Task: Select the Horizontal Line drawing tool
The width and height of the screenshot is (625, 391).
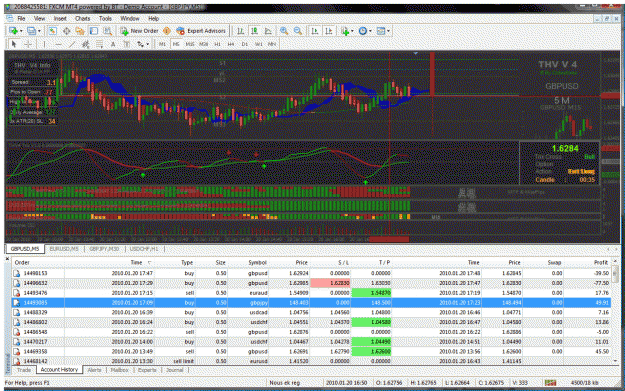Action: tap(58, 44)
